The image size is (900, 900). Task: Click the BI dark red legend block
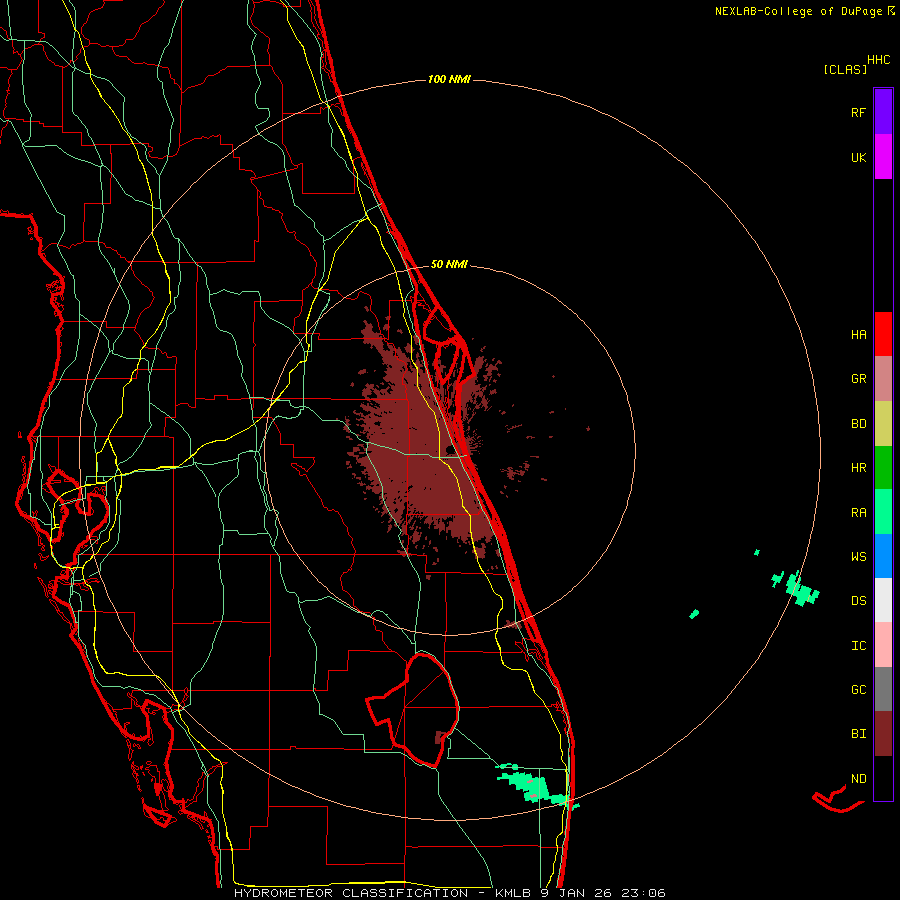883,734
